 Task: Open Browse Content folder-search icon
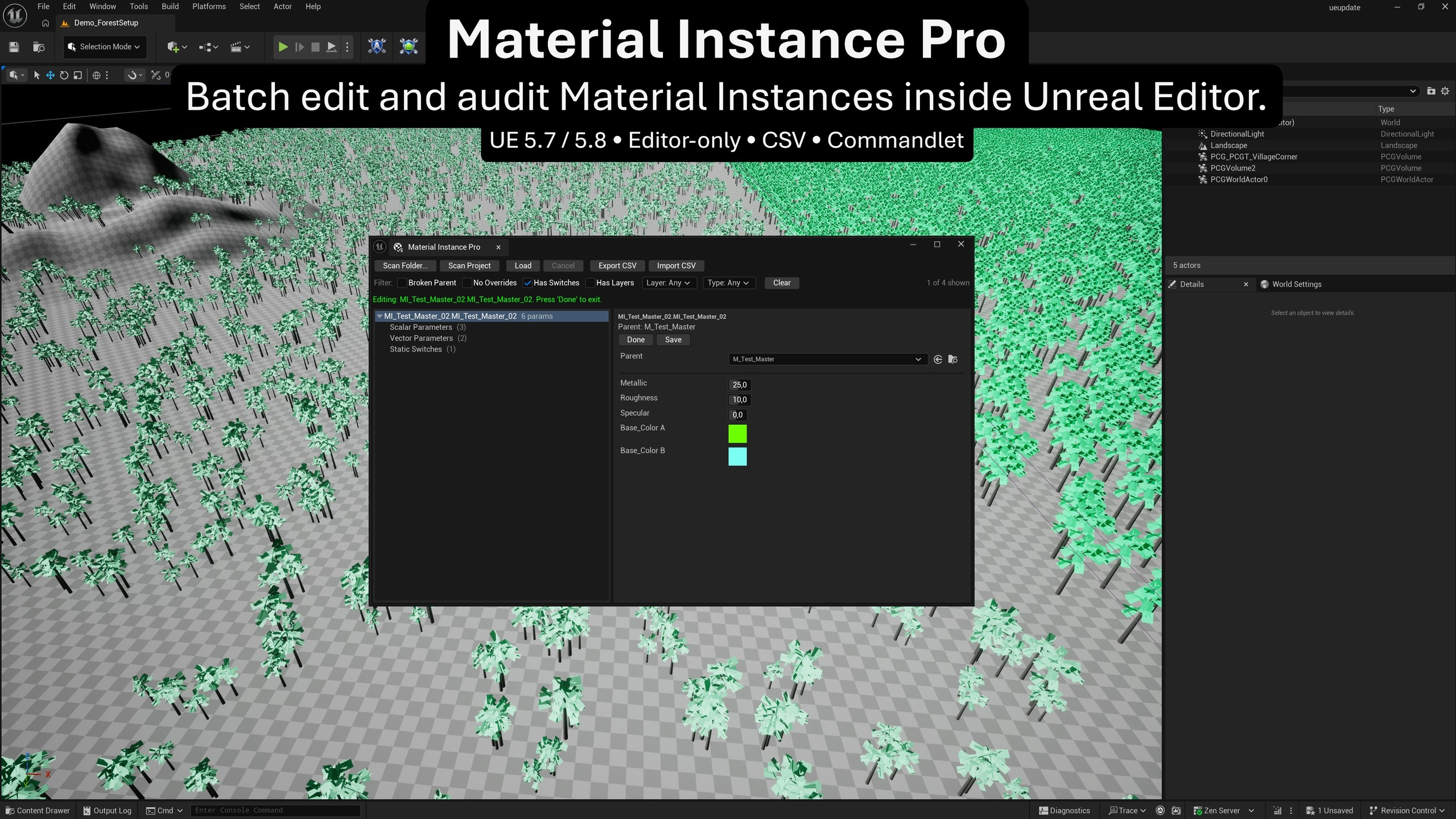pos(39,47)
